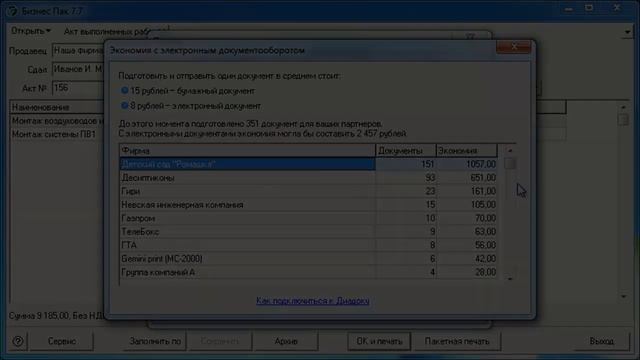Click the Продавец input field
Image resolution: width=640 pixels, height=360 pixels.
[x=78, y=51]
